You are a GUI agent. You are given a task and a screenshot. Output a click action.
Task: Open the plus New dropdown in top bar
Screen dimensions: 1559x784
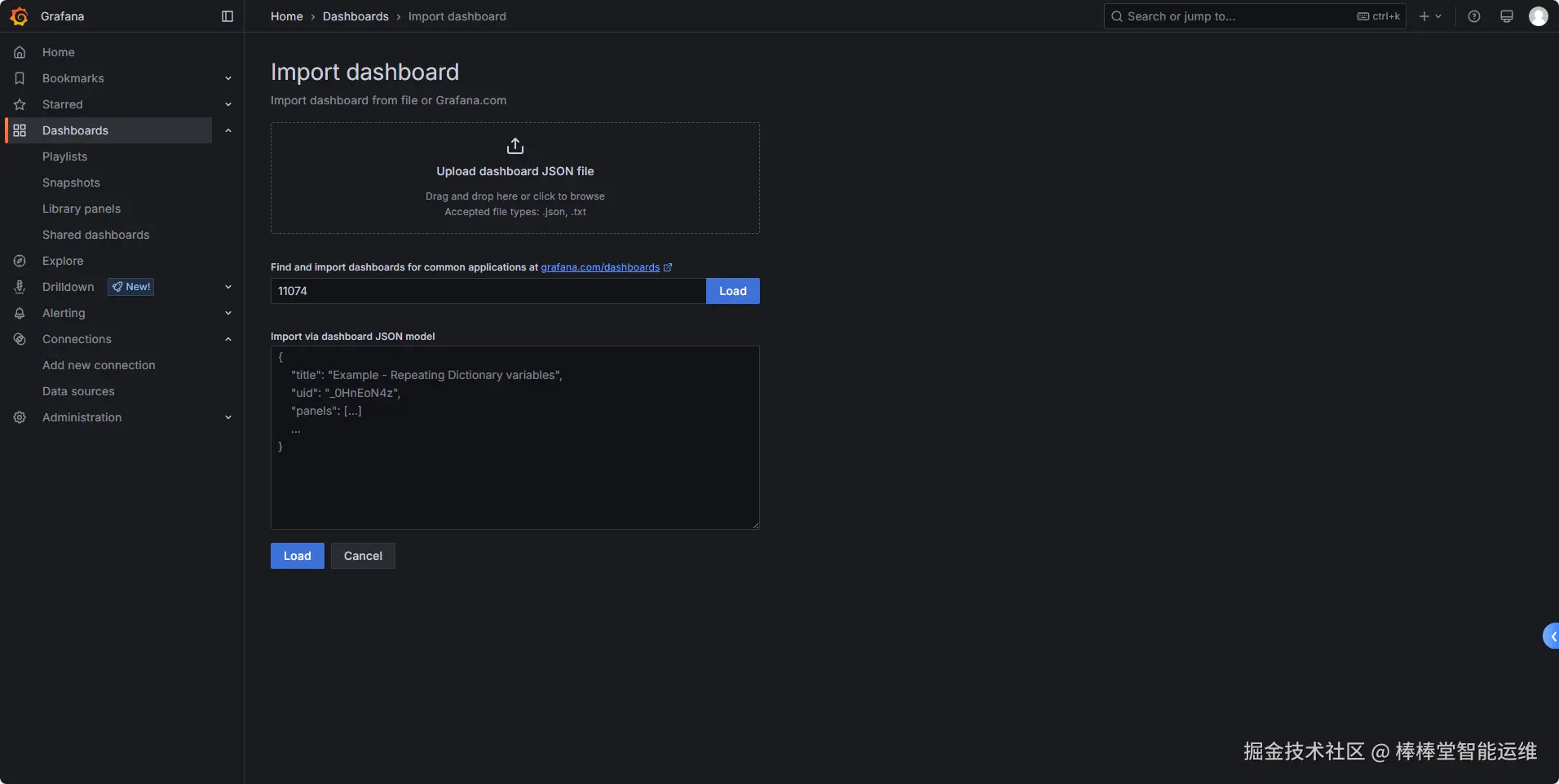coord(1430,16)
